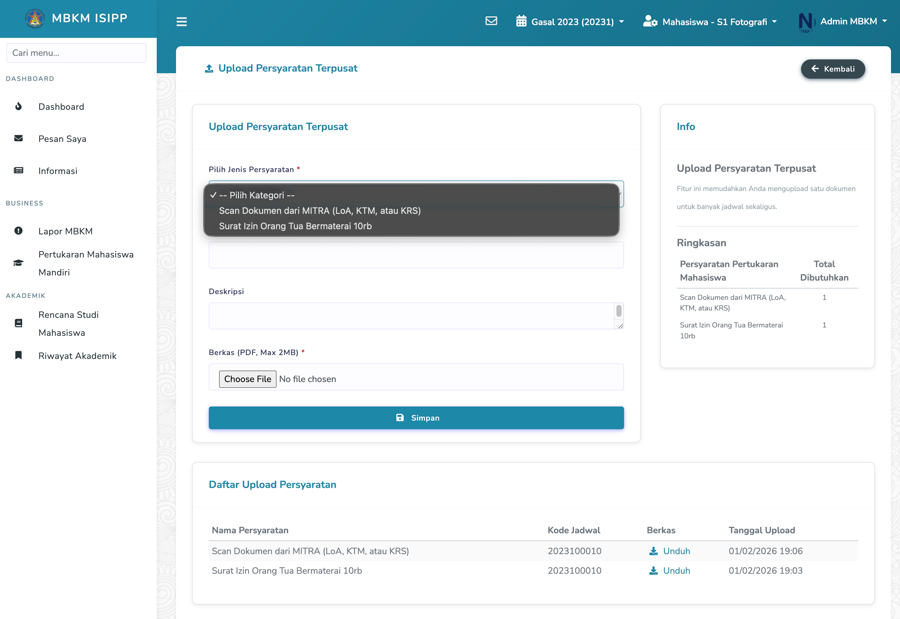This screenshot has width=900, height=619.
Task: Click the Cari menu search field
Action: click(x=76, y=53)
